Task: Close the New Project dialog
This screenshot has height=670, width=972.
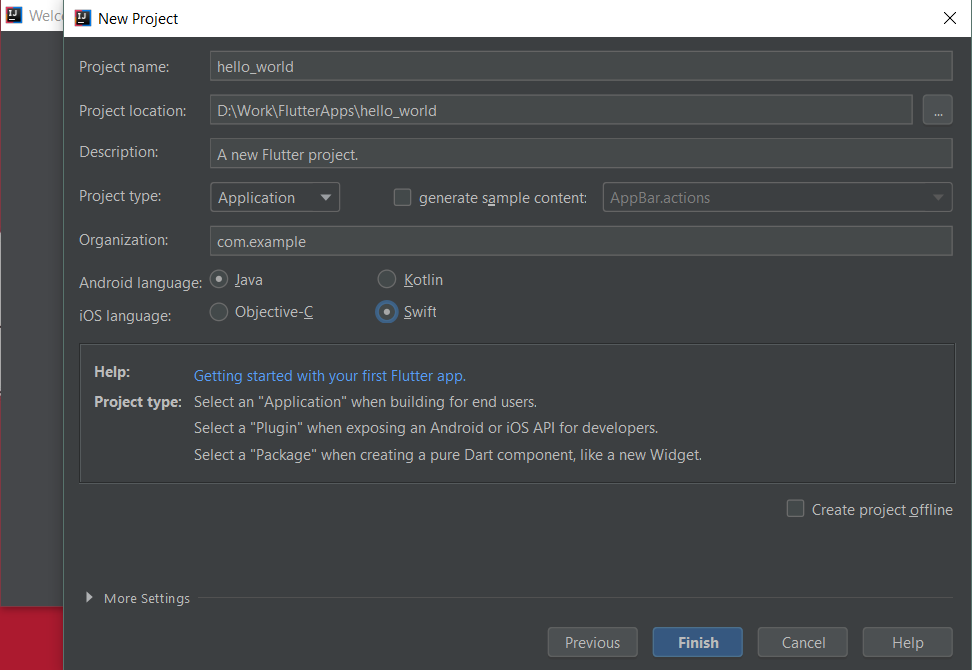Action: point(949,18)
